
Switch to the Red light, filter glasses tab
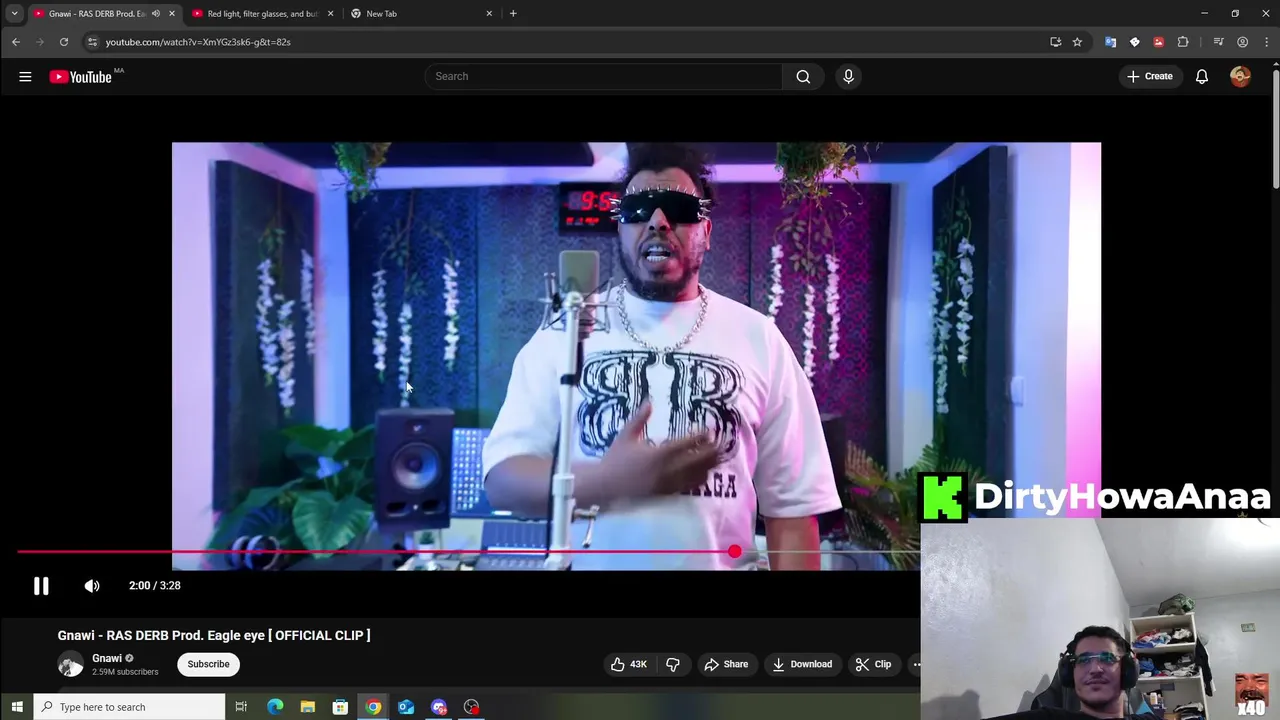click(262, 14)
